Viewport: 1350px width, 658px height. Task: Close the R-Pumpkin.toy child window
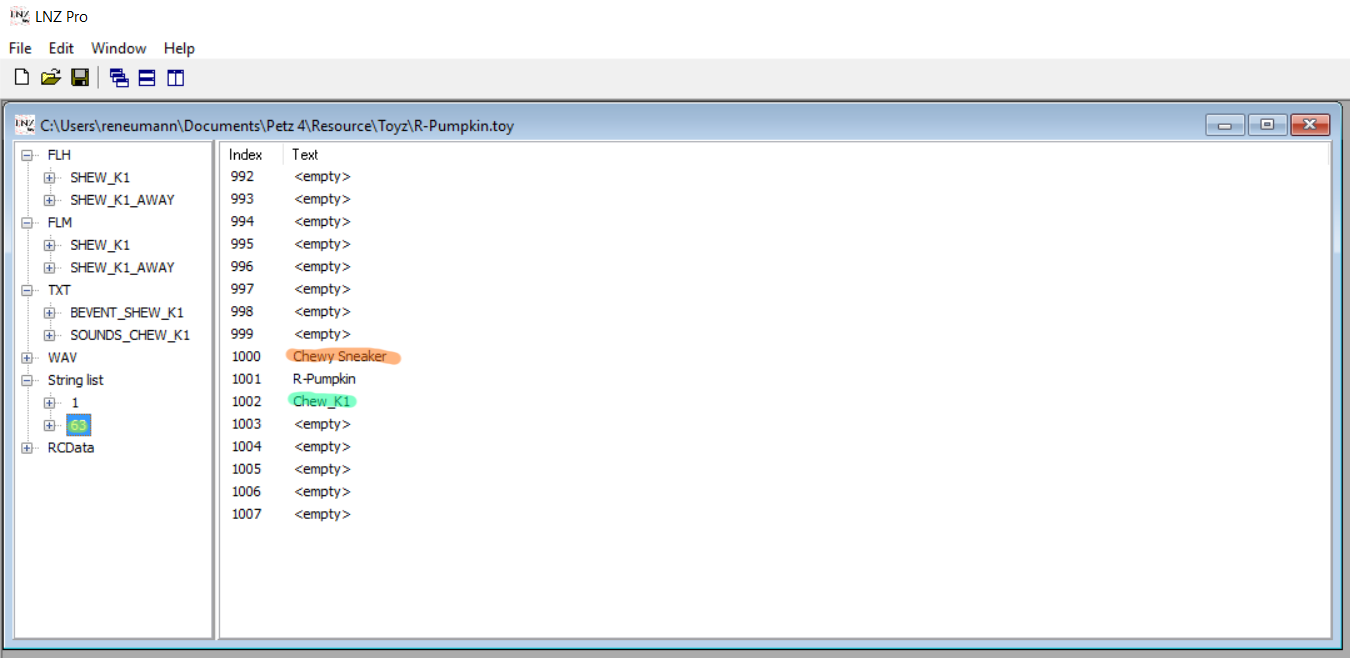point(1310,125)
